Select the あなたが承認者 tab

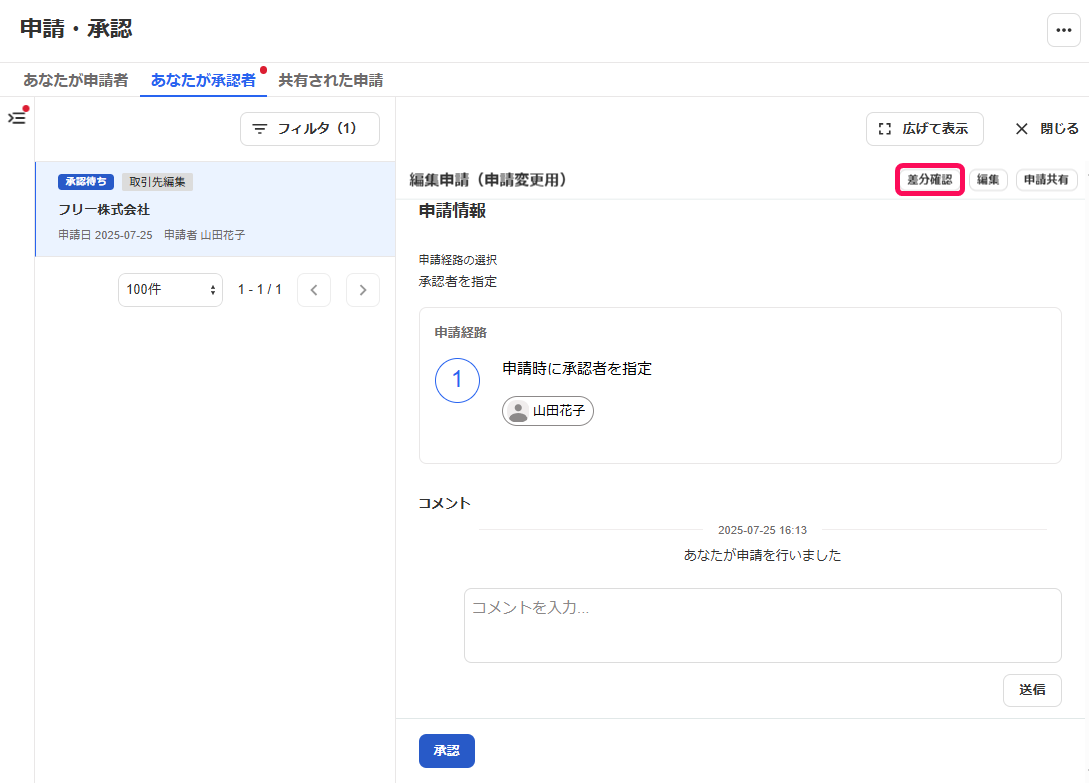point(203,81)
